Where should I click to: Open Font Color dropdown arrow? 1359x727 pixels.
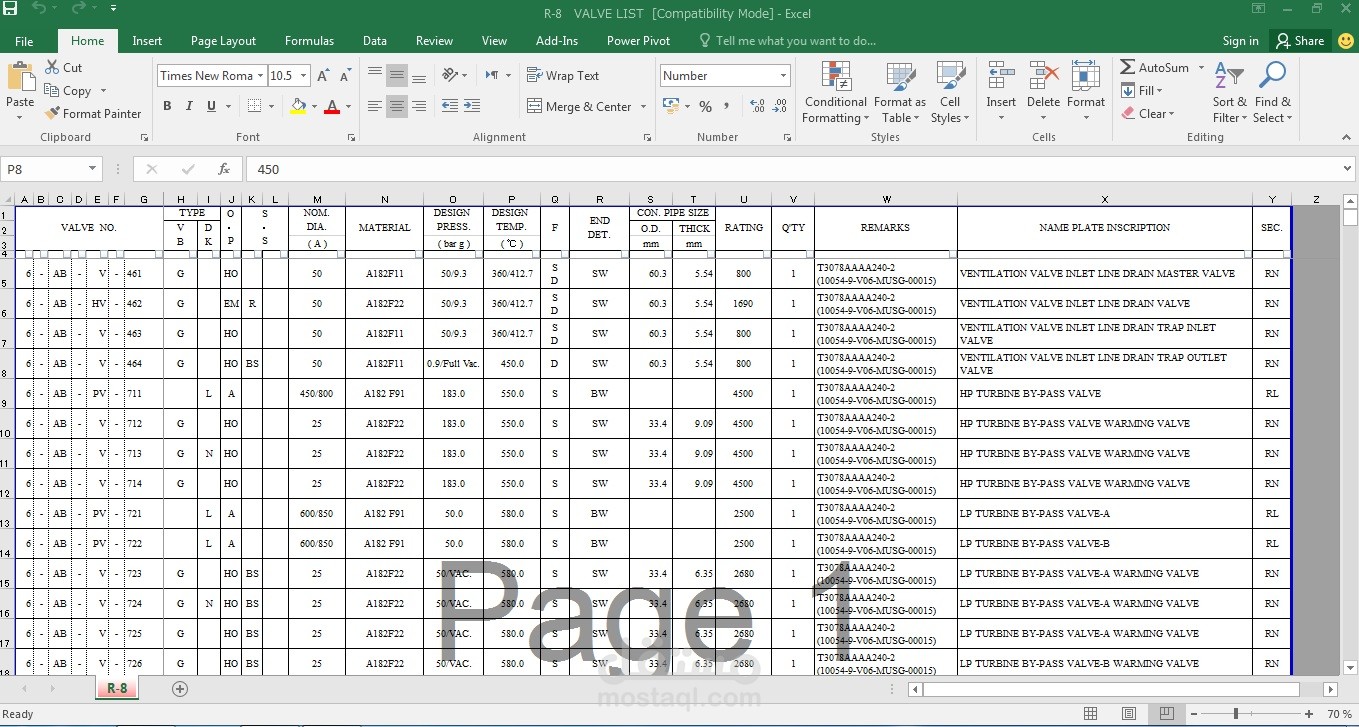[348, 106]
